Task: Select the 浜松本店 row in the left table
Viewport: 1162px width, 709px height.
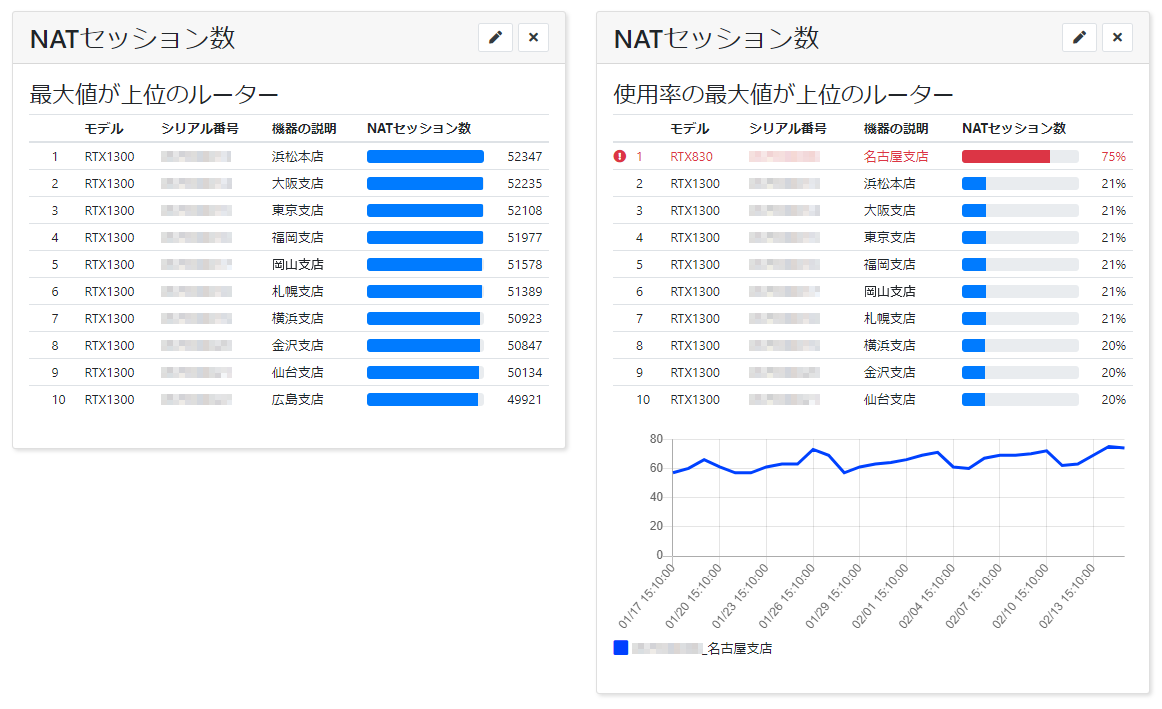Action: point(295,156)
